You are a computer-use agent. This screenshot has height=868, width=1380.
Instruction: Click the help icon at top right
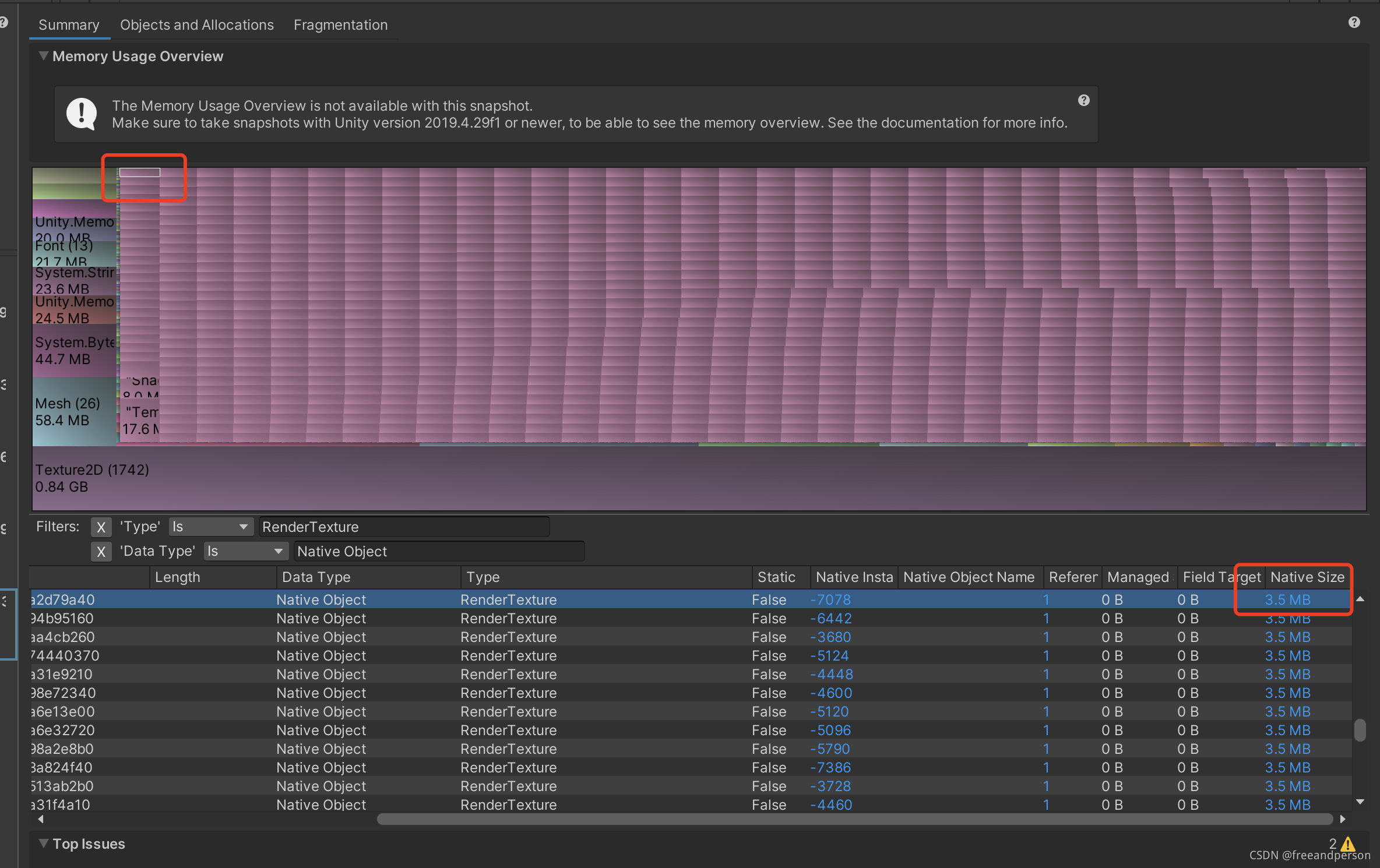(x=1354, y=22)
